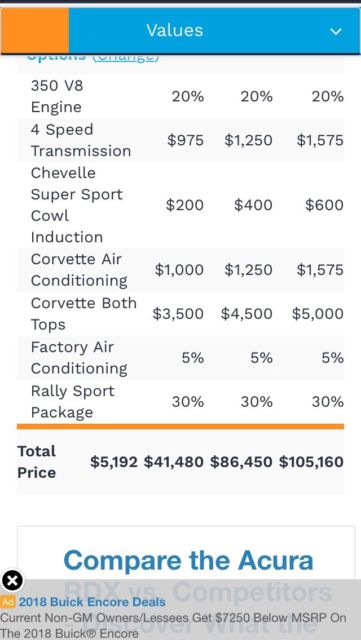Select the Rally Sport Package option
Screen dimensions: 361x640
(180, 402)
